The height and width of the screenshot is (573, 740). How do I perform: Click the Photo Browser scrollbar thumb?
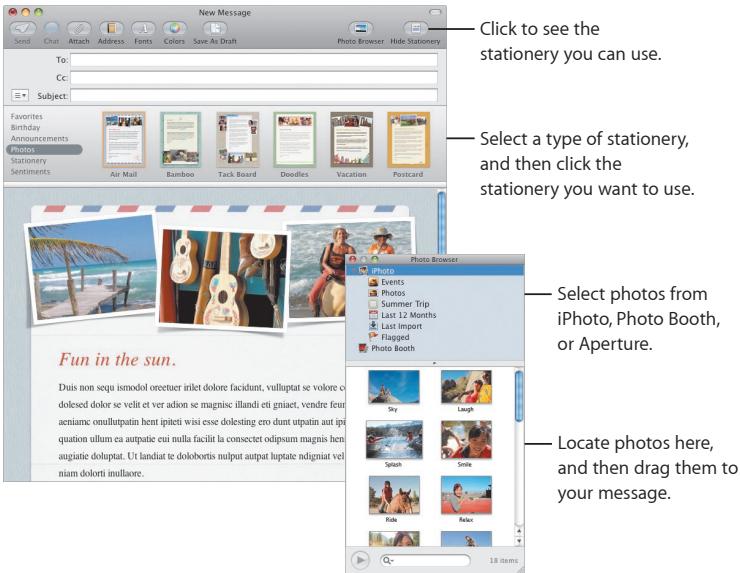519,396
